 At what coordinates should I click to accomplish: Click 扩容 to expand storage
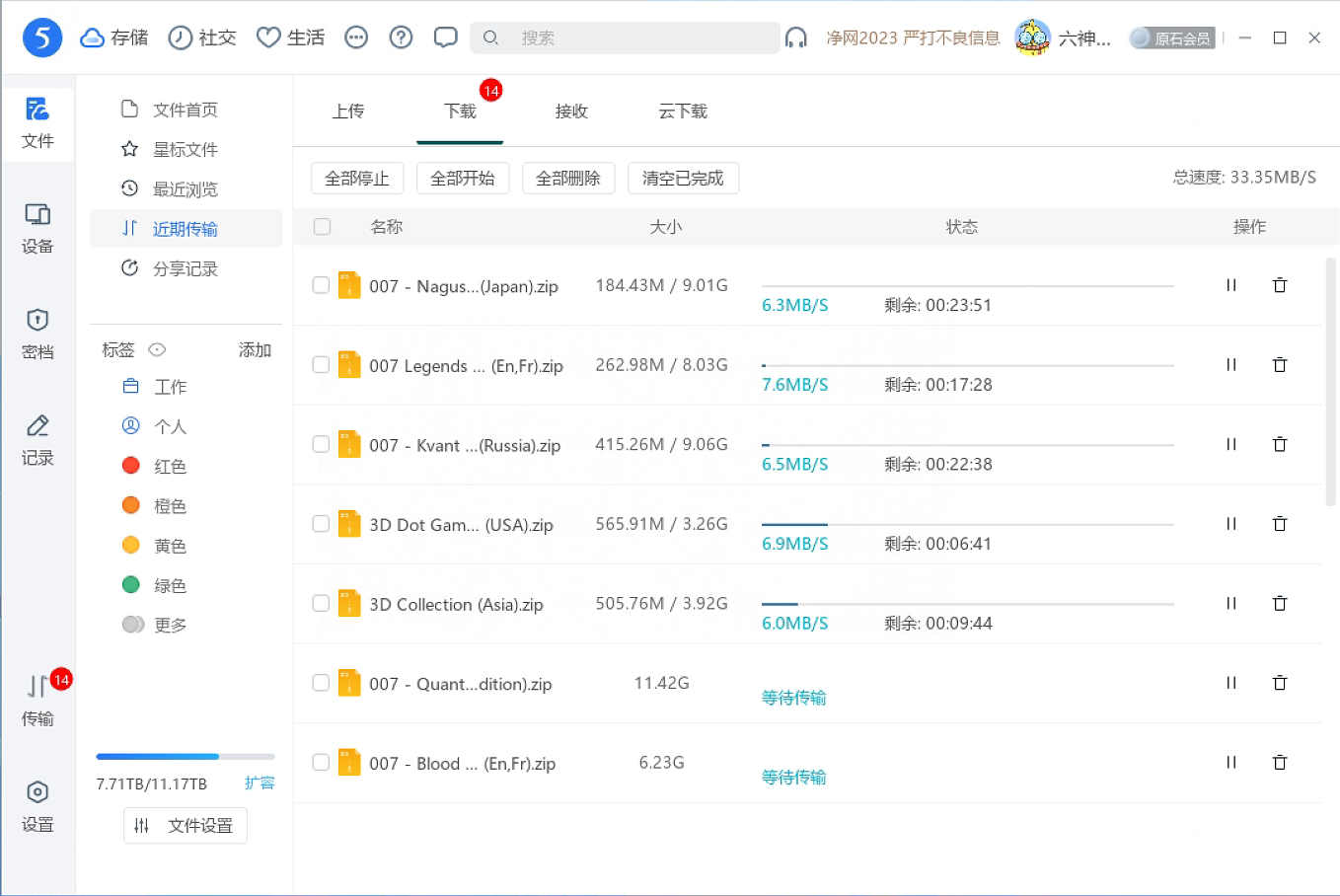[260, 783]
